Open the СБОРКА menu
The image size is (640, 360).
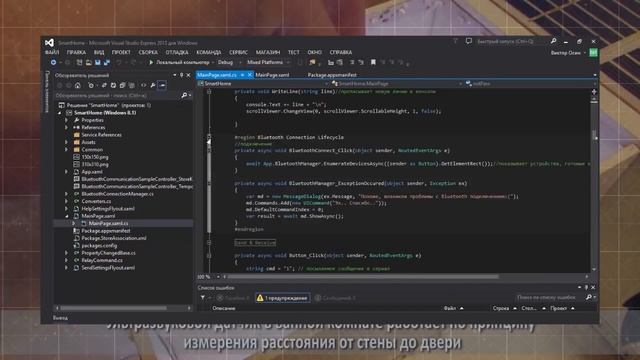[x=148, y=52]
